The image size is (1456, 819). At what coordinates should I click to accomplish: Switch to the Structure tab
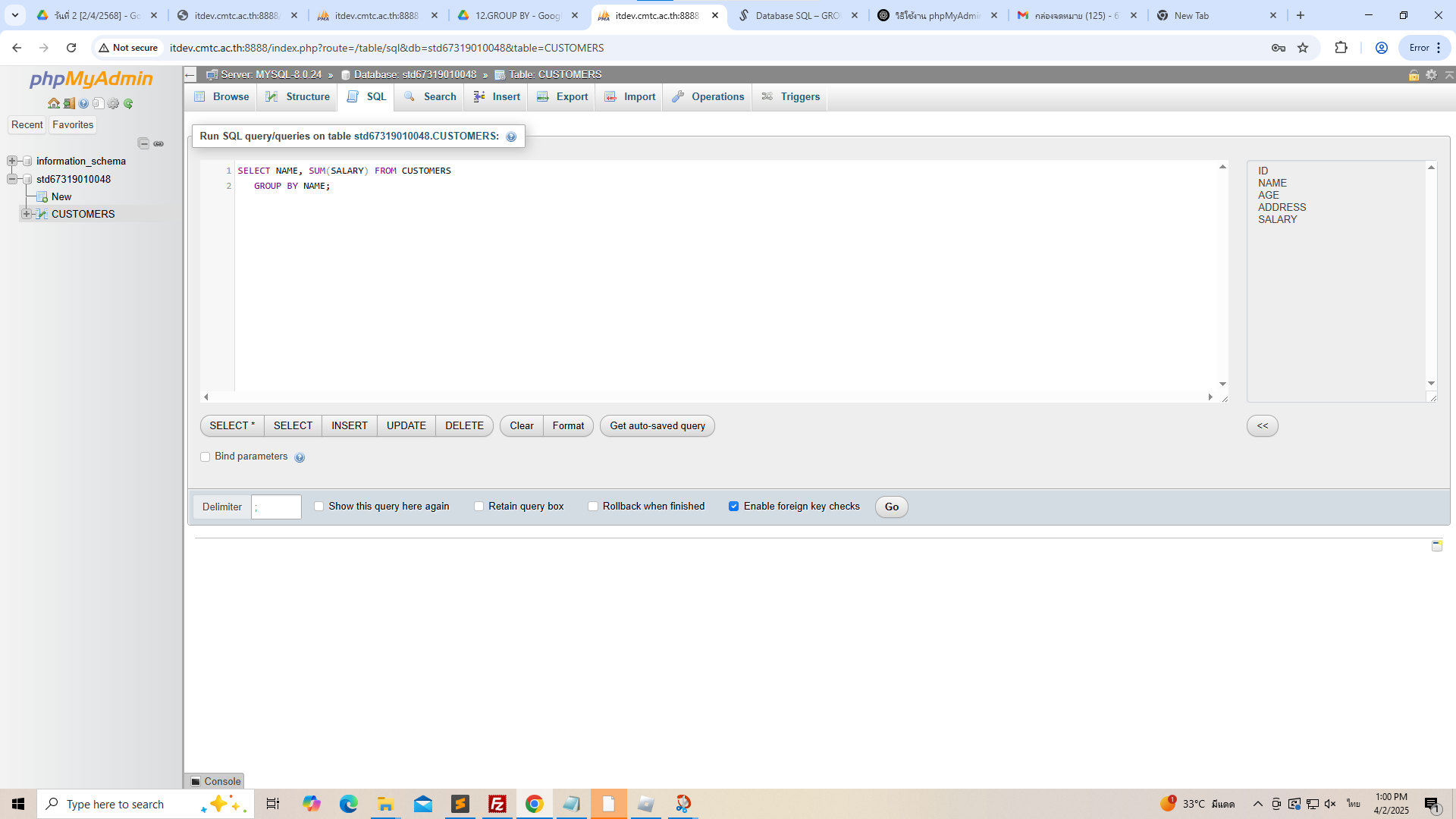[x=299, y=96]
